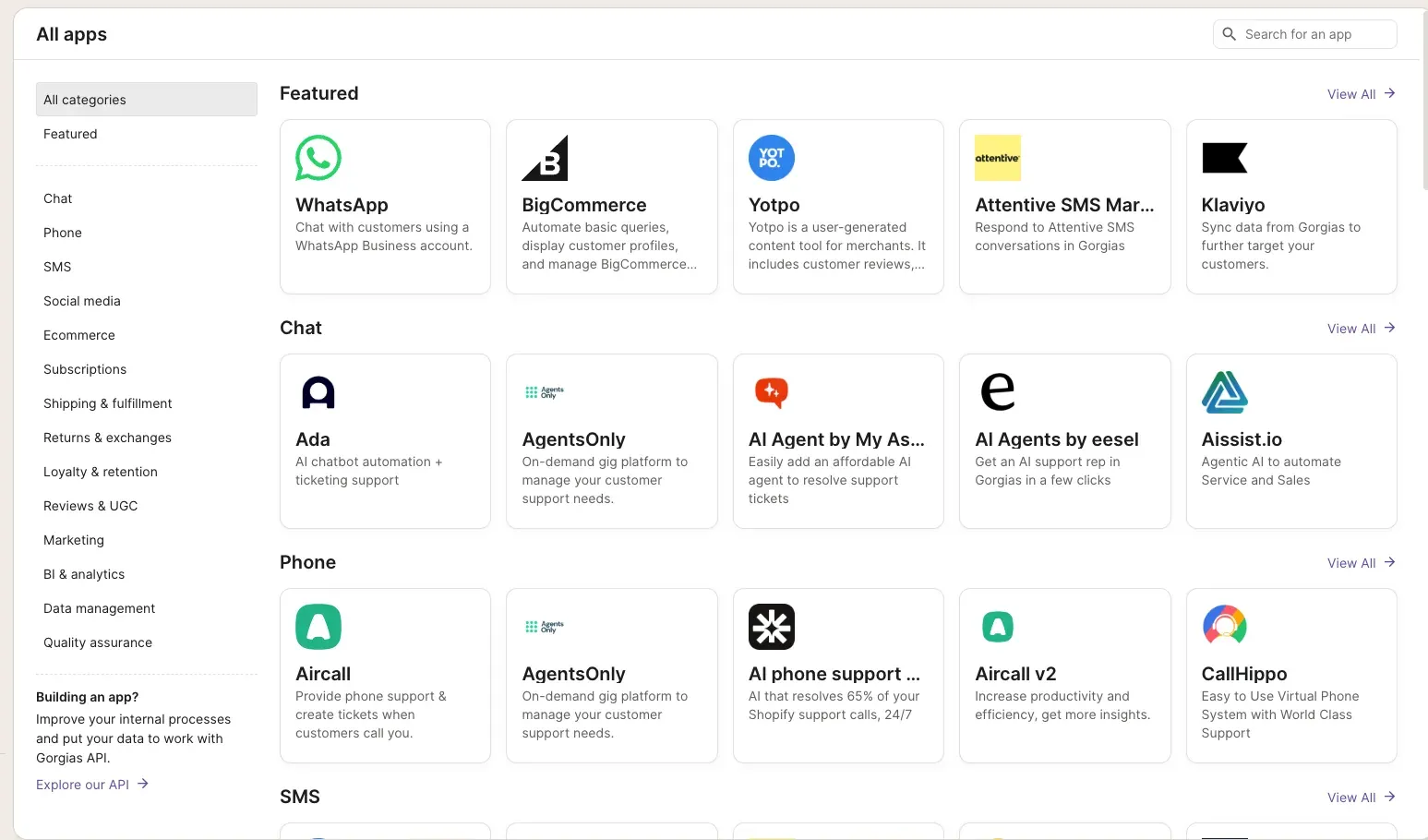Click the arrow beside SMS View All
The image size is (1428, 840).
(1389, 797)
